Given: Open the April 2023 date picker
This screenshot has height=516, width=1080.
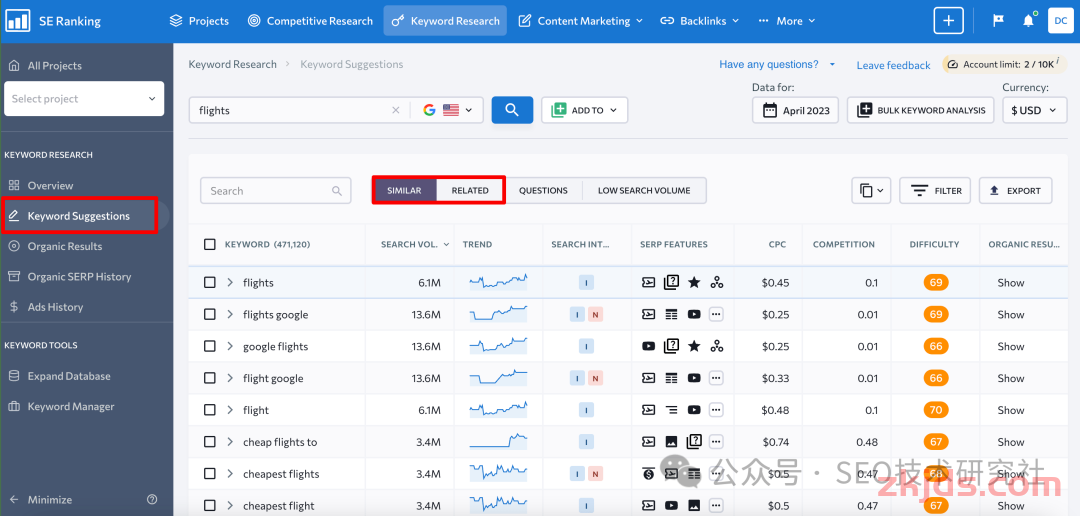Looking at the screenshot, I should [x=795, y=110].
